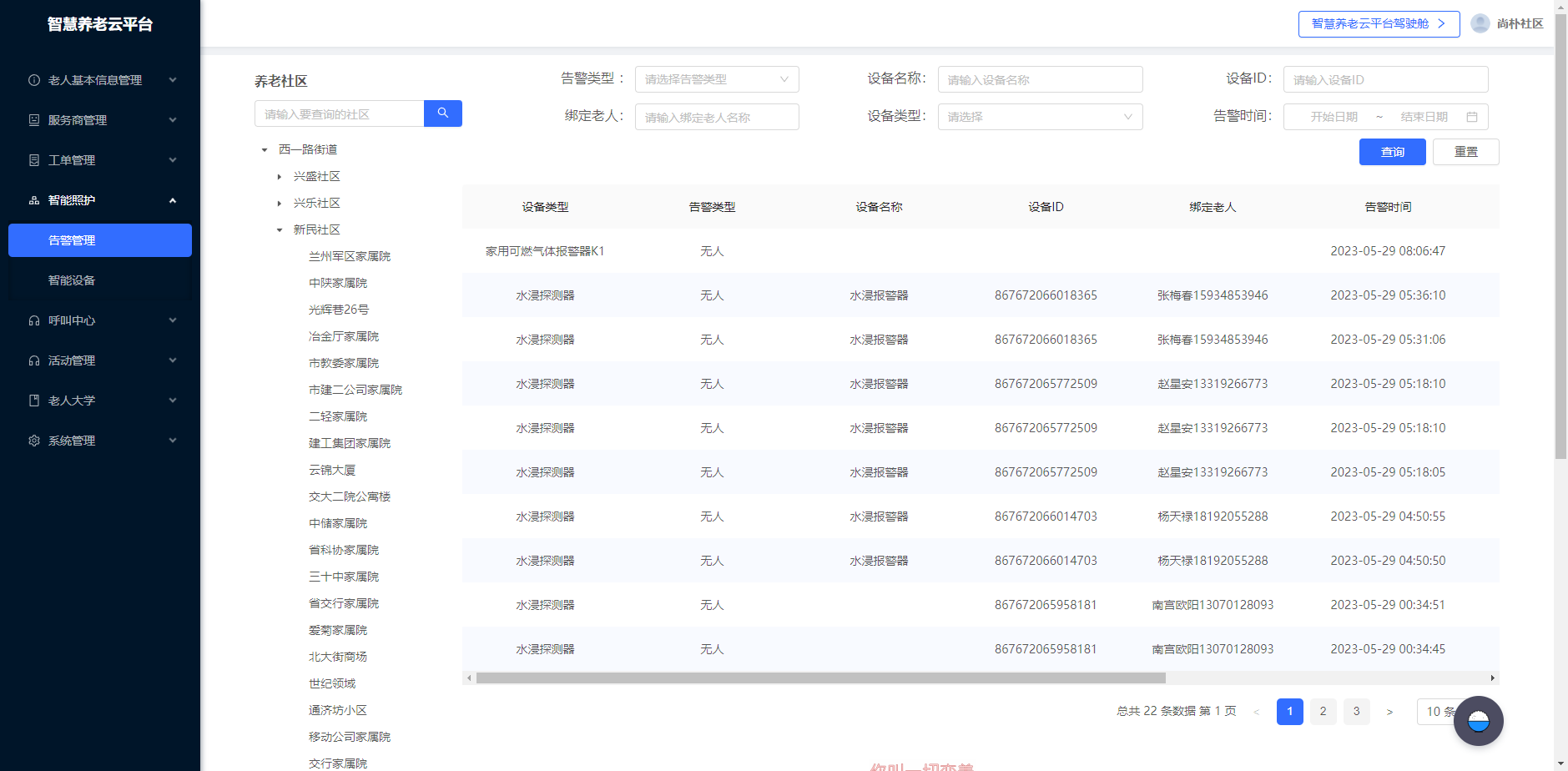Select 告警管理 menu item
This screenshot has width=1568, height=771.
point(100,240)
